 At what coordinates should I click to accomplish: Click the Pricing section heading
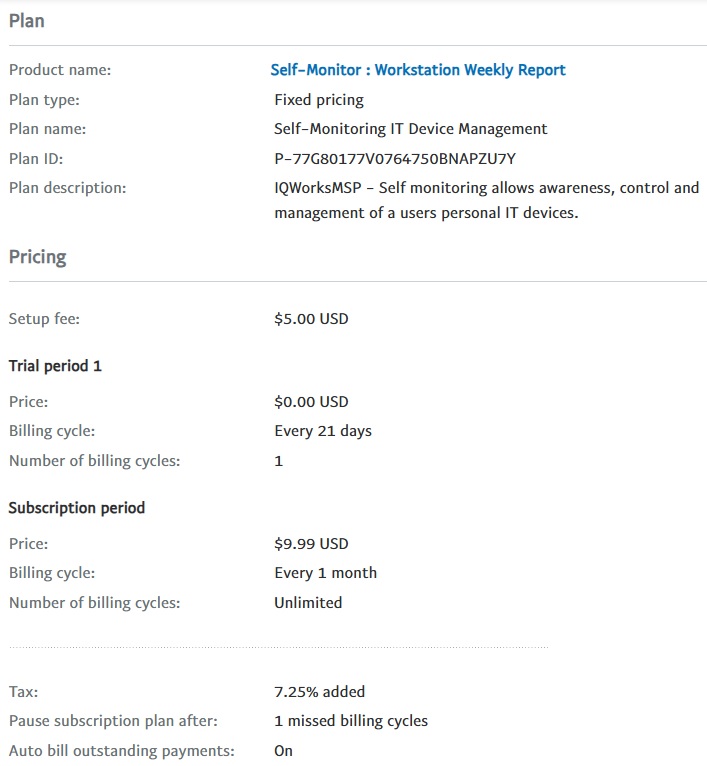(38, 257)
